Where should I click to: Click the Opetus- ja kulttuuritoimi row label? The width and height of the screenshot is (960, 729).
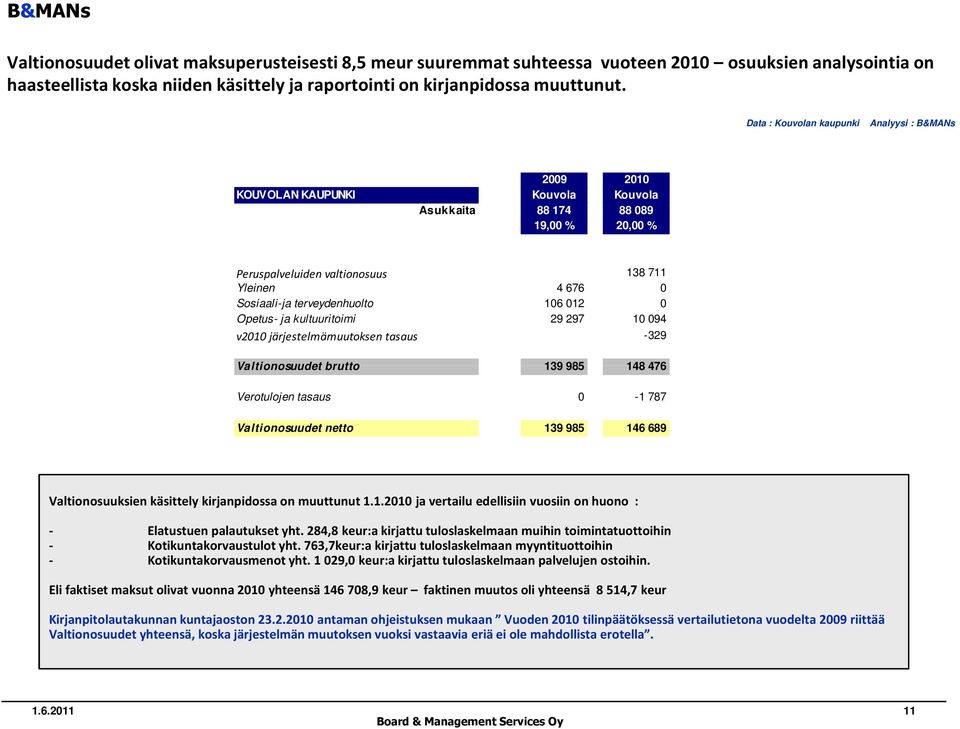click(296, 319)
